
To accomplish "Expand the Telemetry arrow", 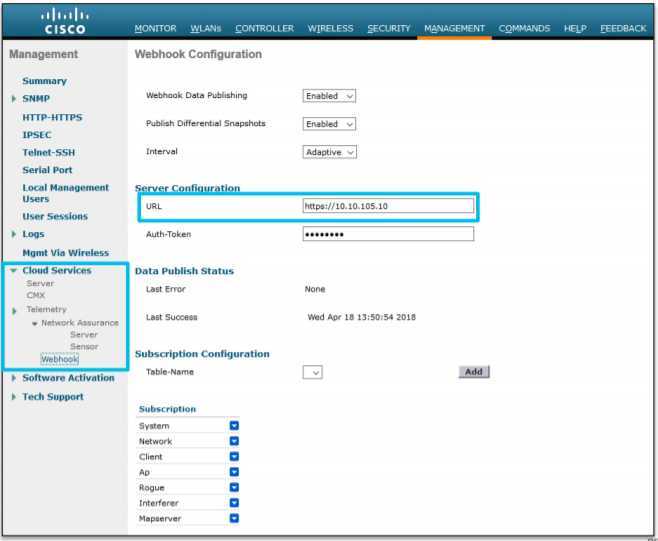I will click(x=14, y=311).
